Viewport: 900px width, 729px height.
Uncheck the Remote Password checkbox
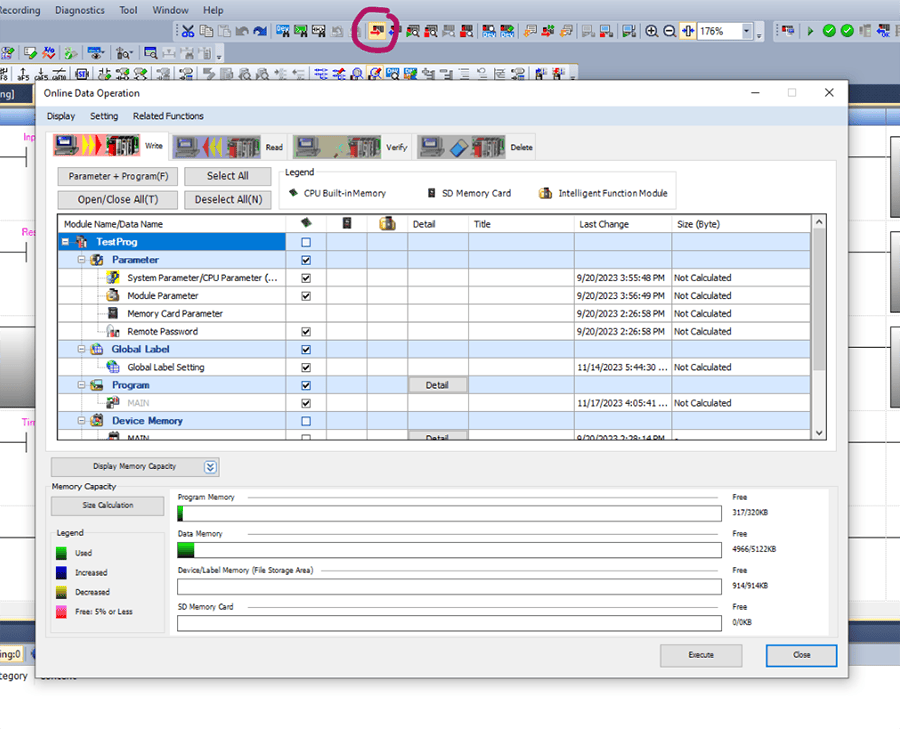click(306, 332)
